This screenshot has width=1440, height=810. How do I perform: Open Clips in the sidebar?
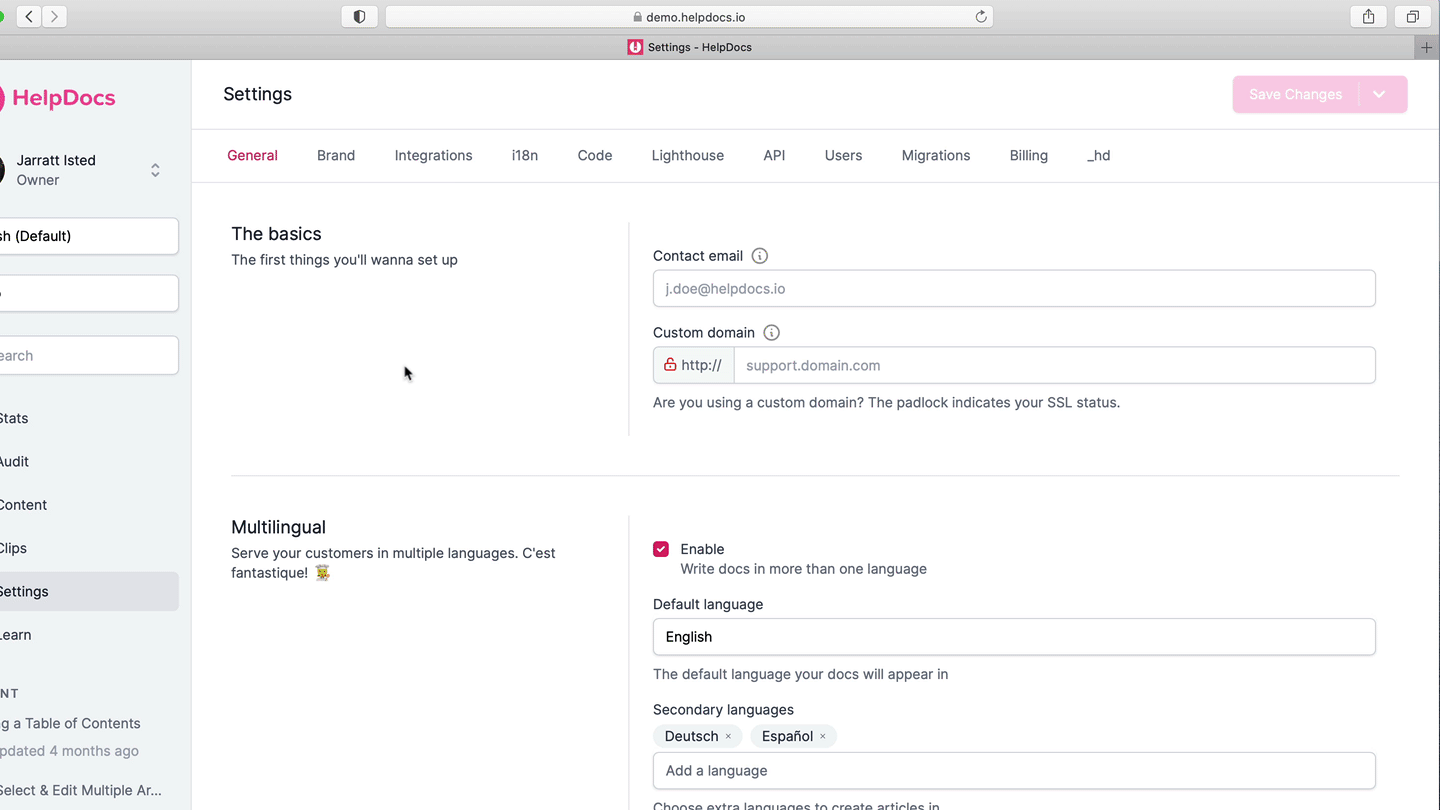click(x=88, y=548)
